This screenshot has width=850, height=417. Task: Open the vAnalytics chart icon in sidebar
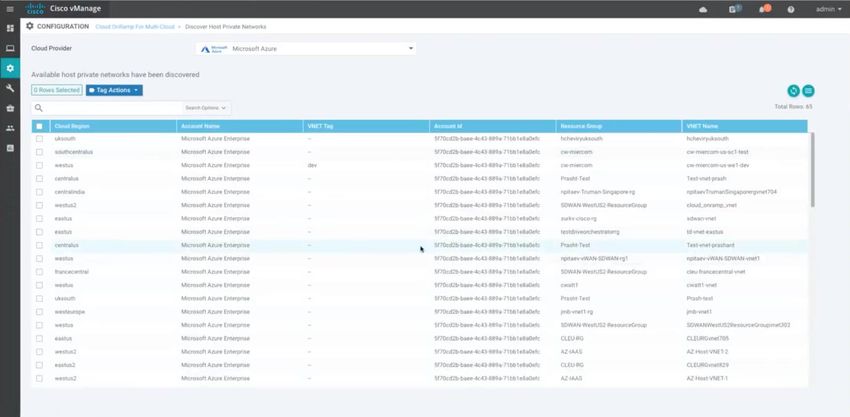pos(10,148)
